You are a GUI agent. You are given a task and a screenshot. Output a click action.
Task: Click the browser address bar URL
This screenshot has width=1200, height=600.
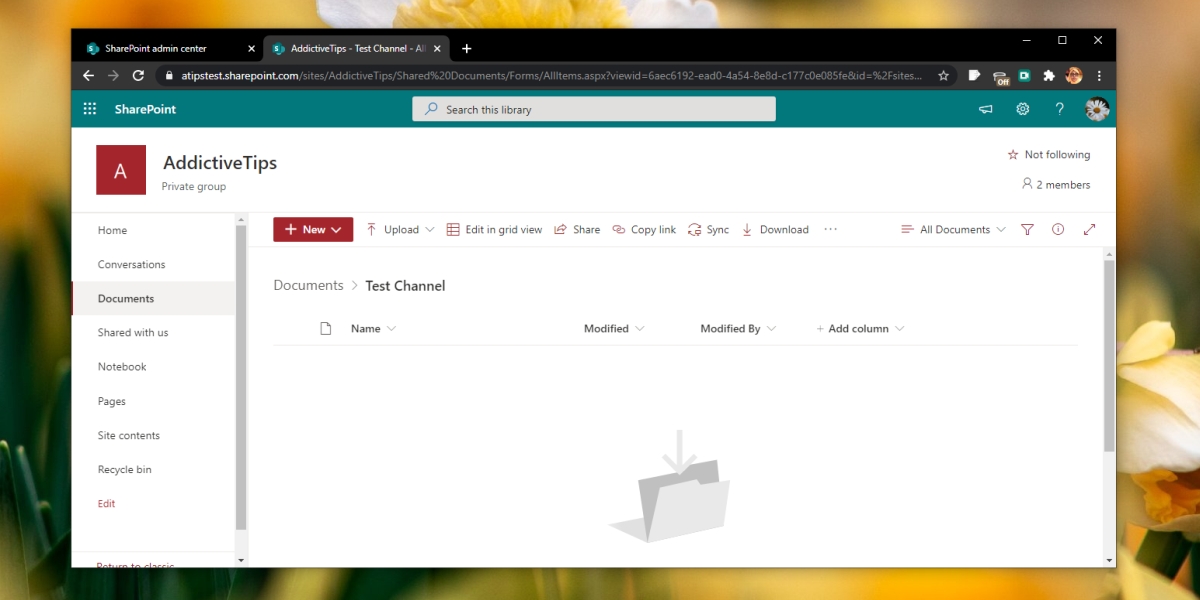tap(552, 75)
